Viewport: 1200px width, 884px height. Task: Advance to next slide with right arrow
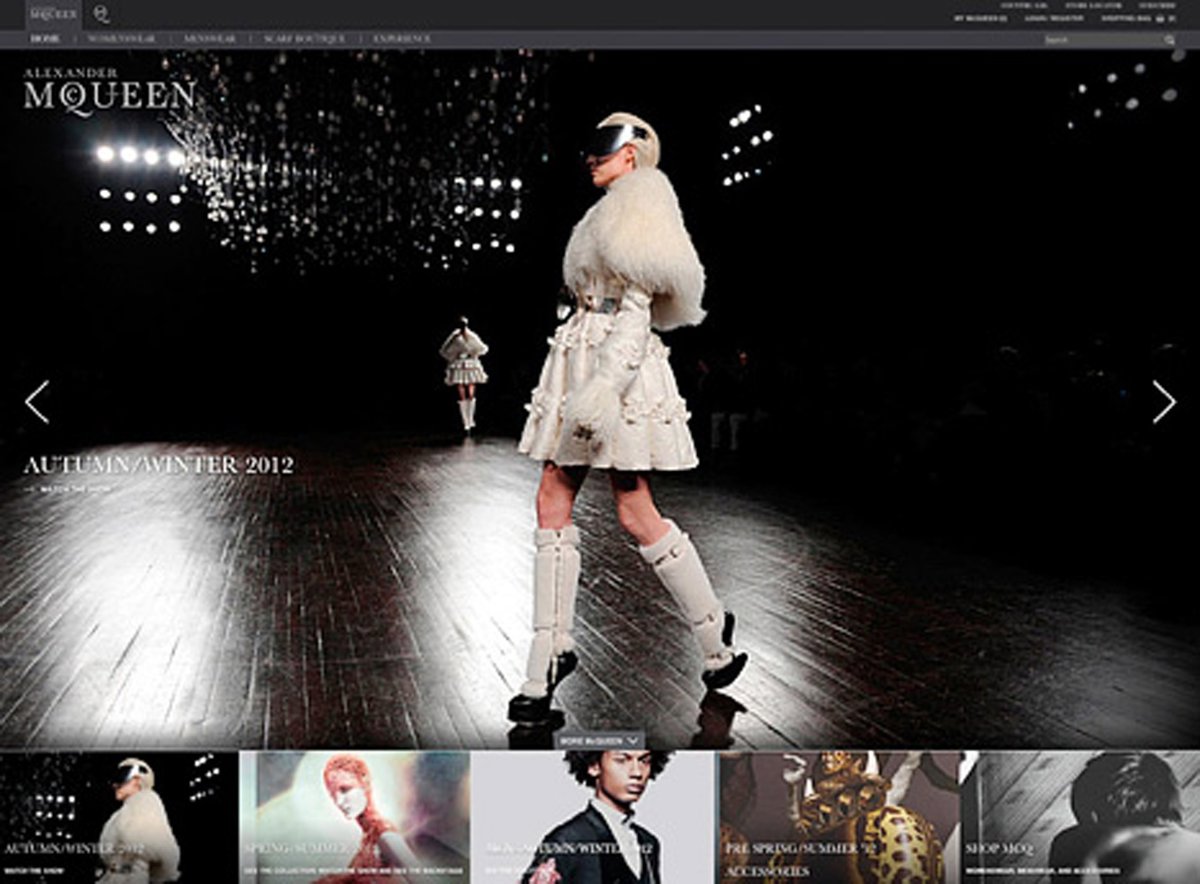coord(1163,401)
